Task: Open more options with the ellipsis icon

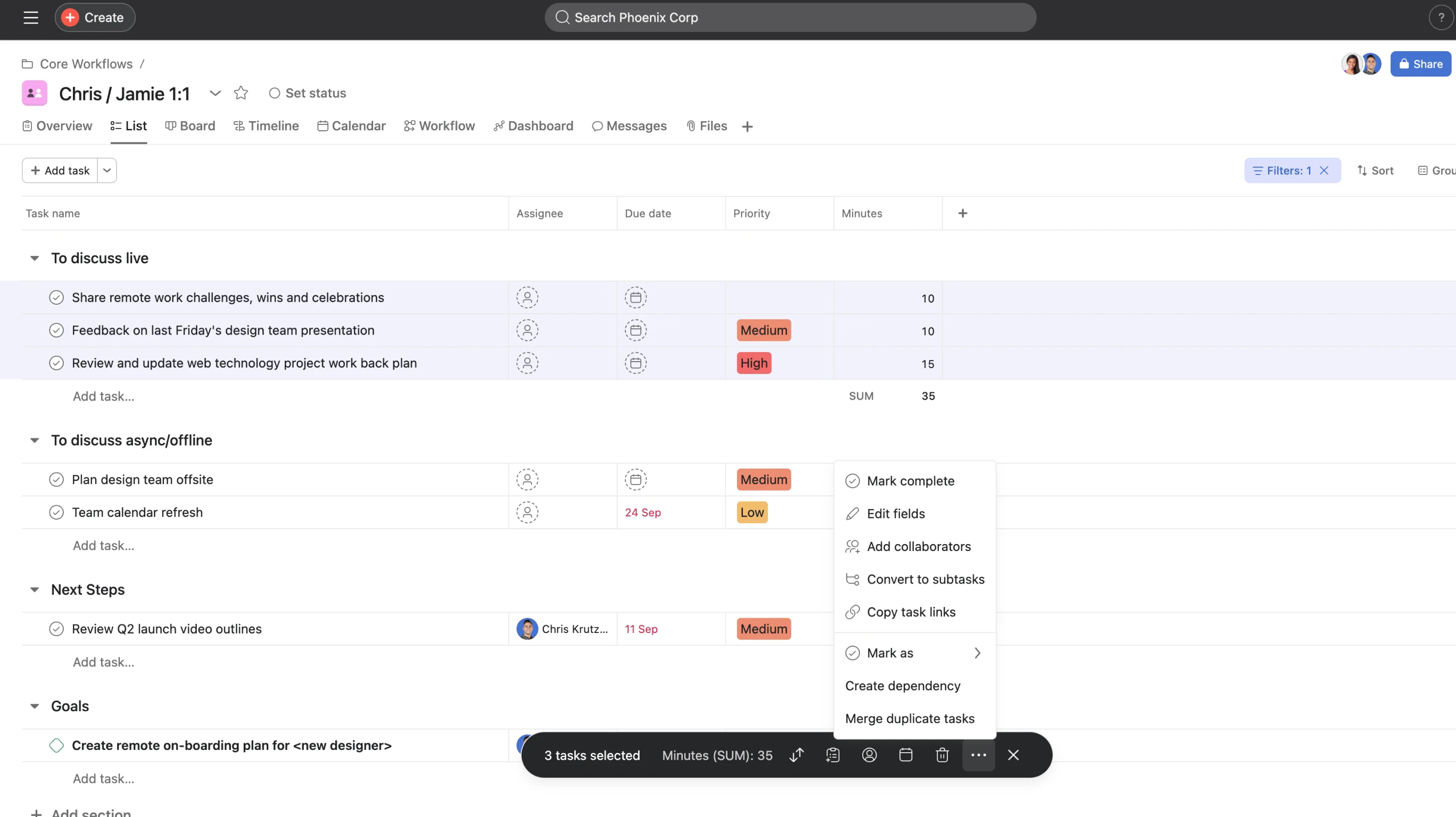Action: pyautogui.click(x=979, y=755)
